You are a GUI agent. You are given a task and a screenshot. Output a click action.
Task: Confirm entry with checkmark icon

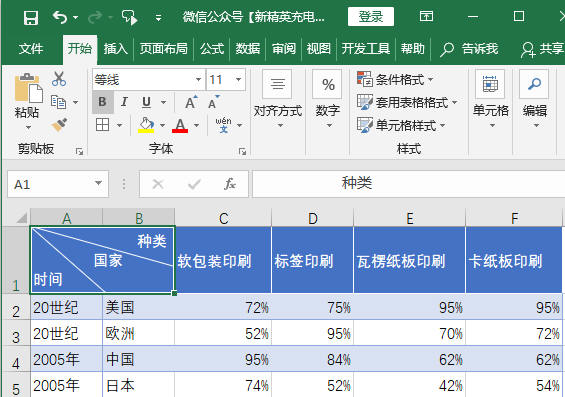(194, 184)
